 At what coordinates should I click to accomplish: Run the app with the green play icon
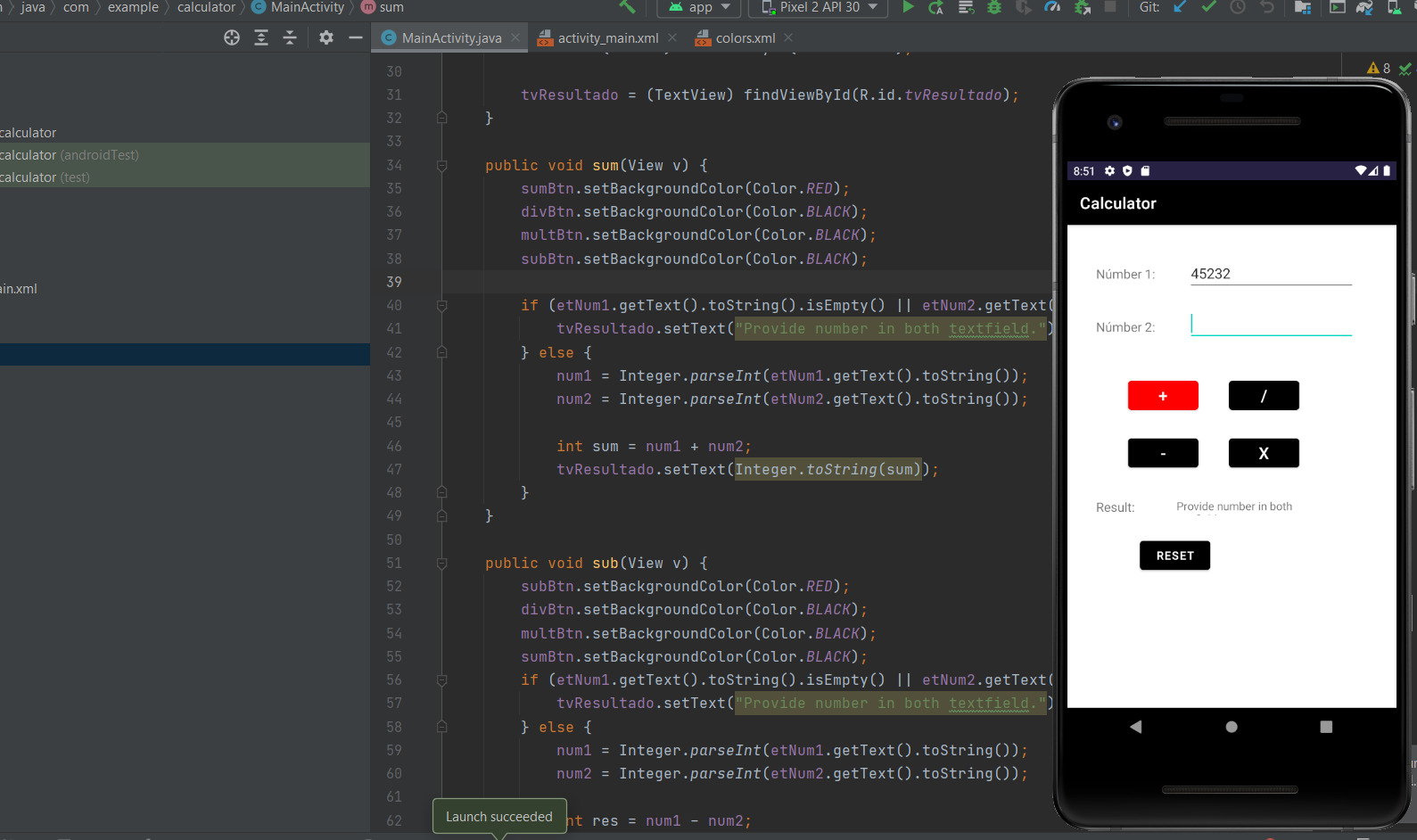[x=908, y=7]
